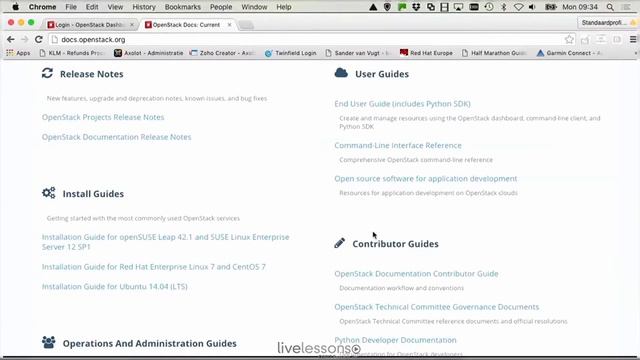Viewport: 640px width, 360px height.
Task: Open OpenStack Projects Release Notes link
Action: [x=103, y=117]
